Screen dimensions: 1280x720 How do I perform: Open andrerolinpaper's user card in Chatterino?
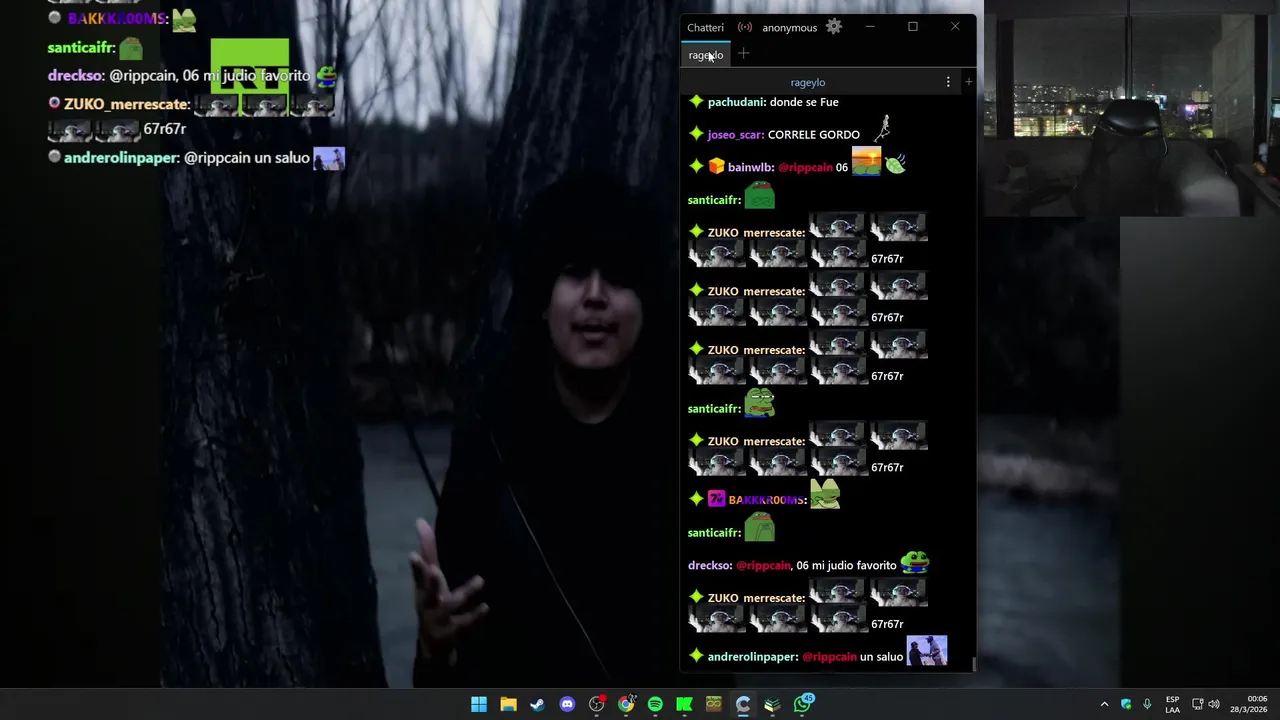coord(753,657)
